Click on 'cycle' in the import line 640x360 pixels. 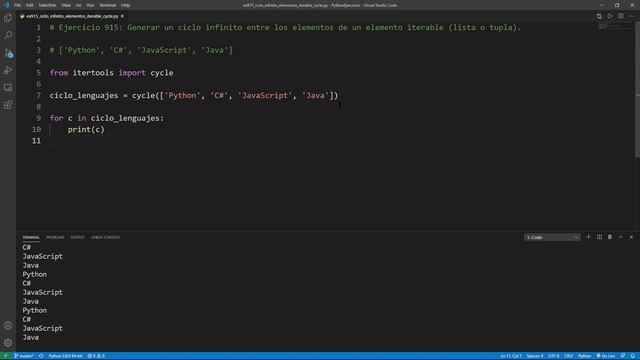[162, 73]
